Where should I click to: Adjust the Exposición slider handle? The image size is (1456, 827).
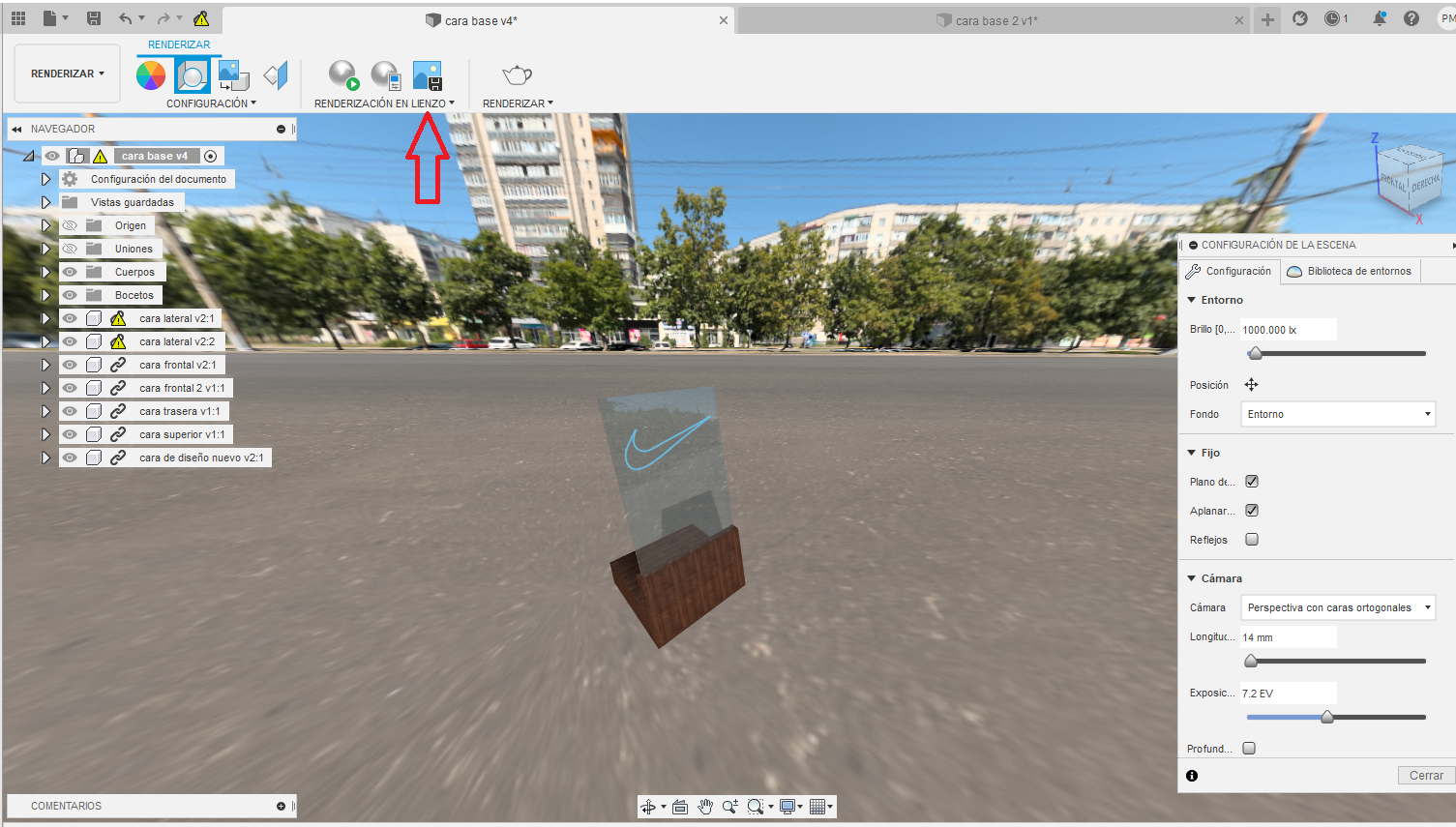1327,717
